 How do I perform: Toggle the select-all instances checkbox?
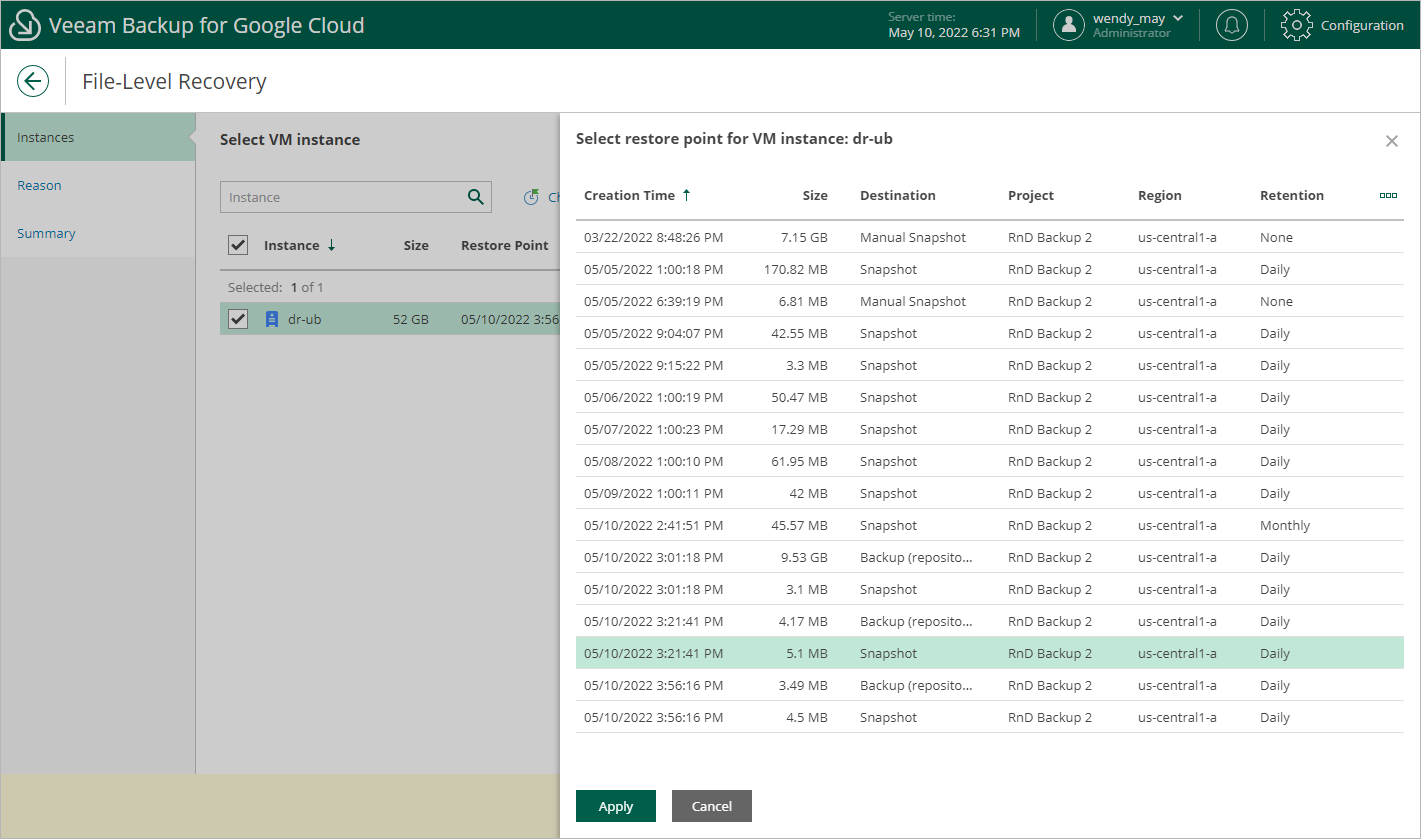coord(238,245)
